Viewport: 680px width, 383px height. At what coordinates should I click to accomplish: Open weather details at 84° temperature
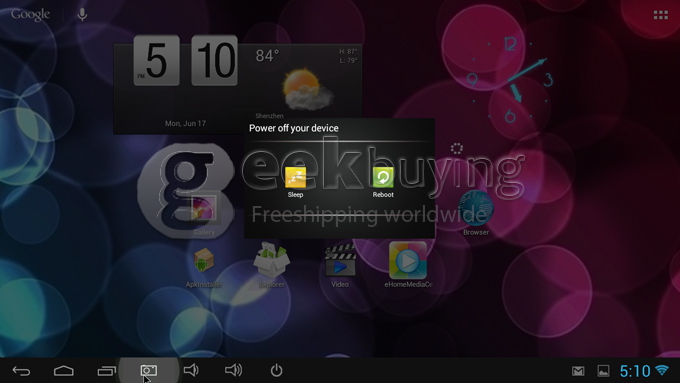[267, 56]
